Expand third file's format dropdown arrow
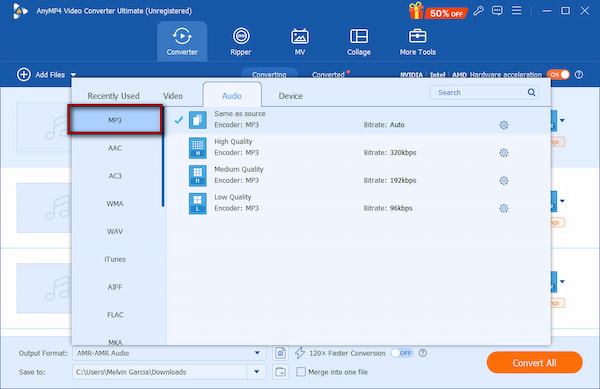 tap(562, 282)
